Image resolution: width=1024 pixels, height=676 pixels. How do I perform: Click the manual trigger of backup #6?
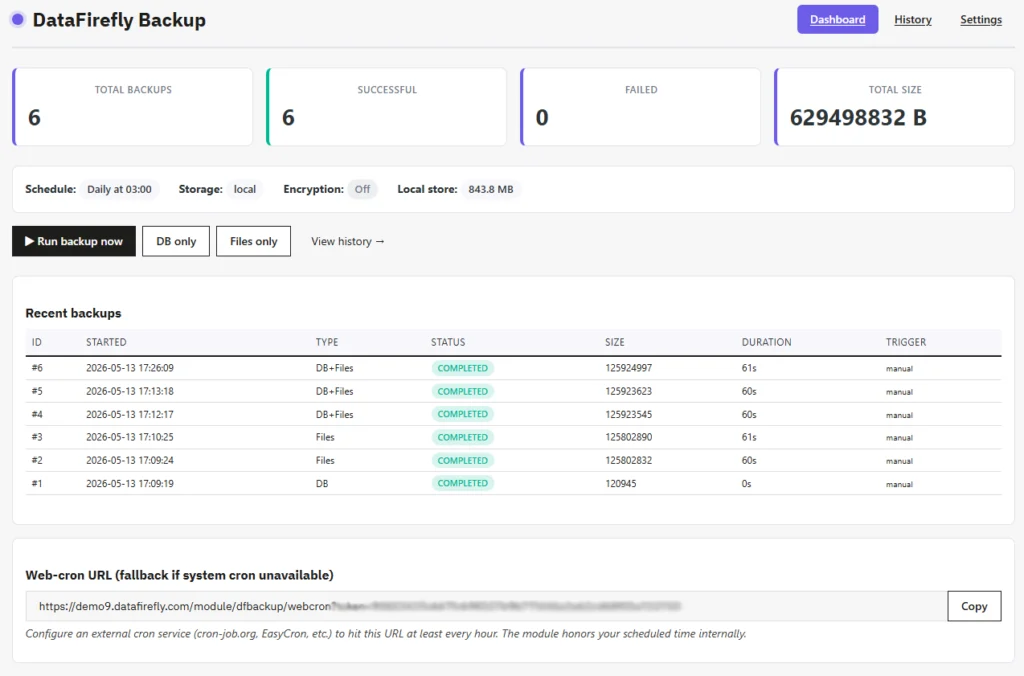(899, 369)
